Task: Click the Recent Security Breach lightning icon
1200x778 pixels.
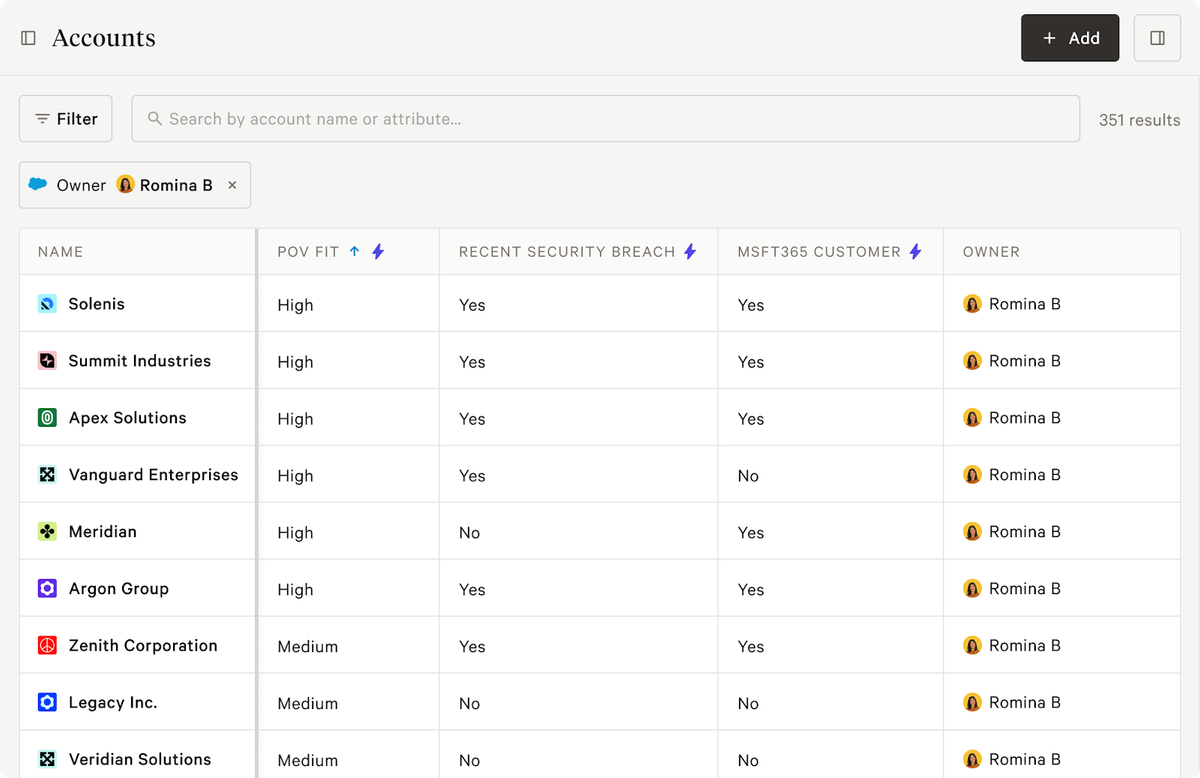Action: pyautogui.click(x=690, y=252)
